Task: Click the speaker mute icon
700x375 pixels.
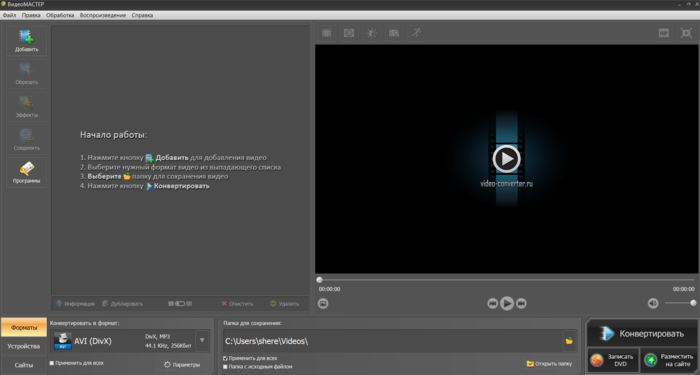Action: [653, 304]
